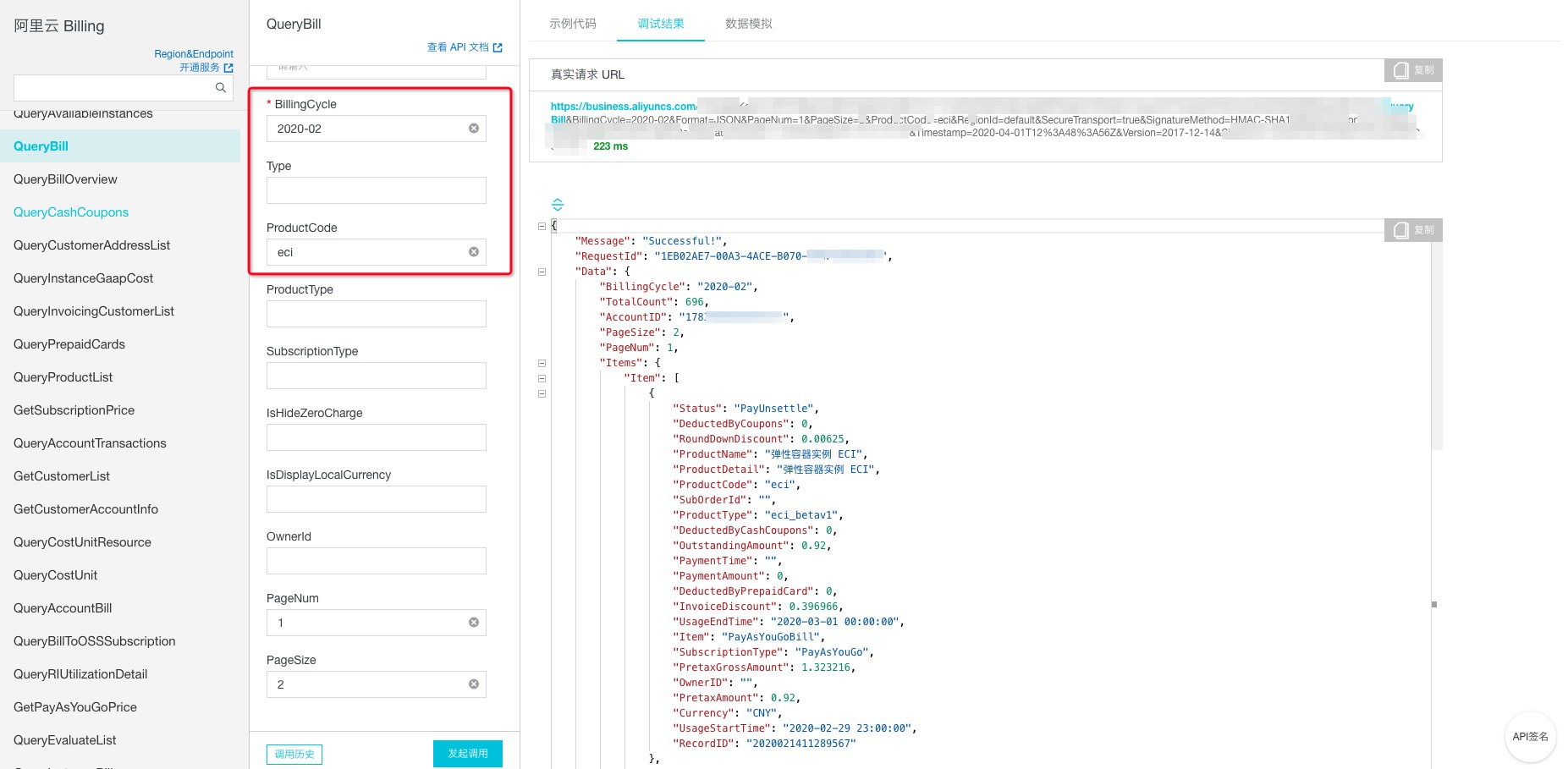Screen dimensions: 1568x769
Task: Click the BillingCycle input field
Action: [x=377, y=129]
